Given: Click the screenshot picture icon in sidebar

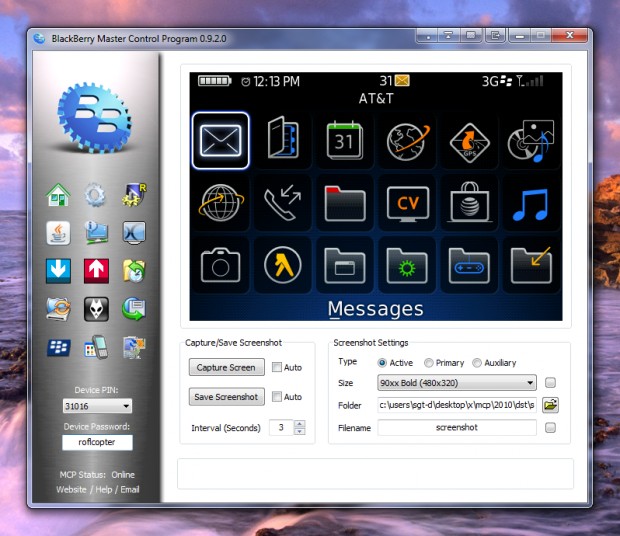Looking at the screenshot, I should [x=134, y=347].
